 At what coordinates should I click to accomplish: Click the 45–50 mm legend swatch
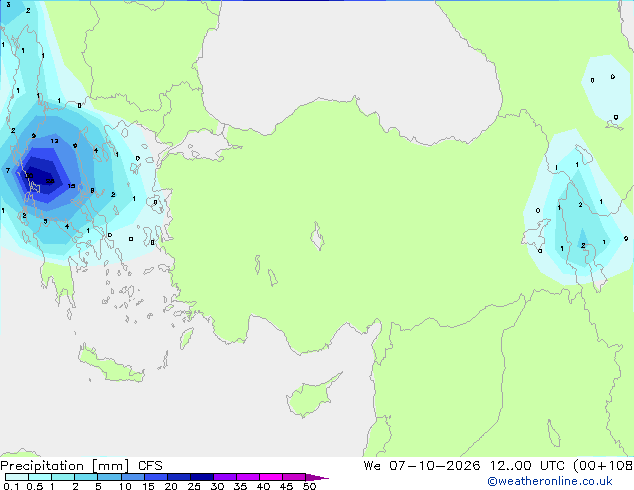click(x=294, y=477)
